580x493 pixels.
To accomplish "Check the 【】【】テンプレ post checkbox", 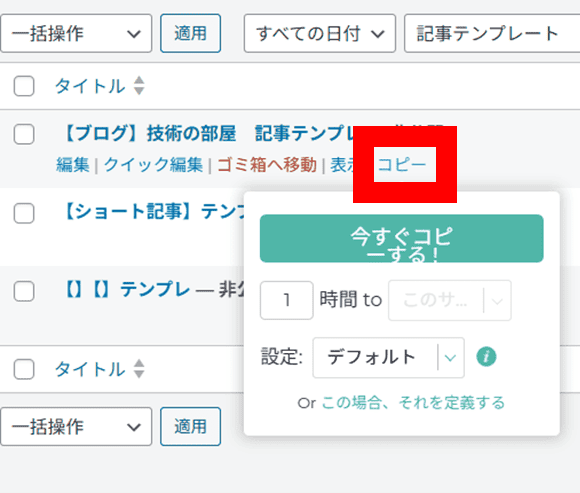I will (x=24, y=291).
